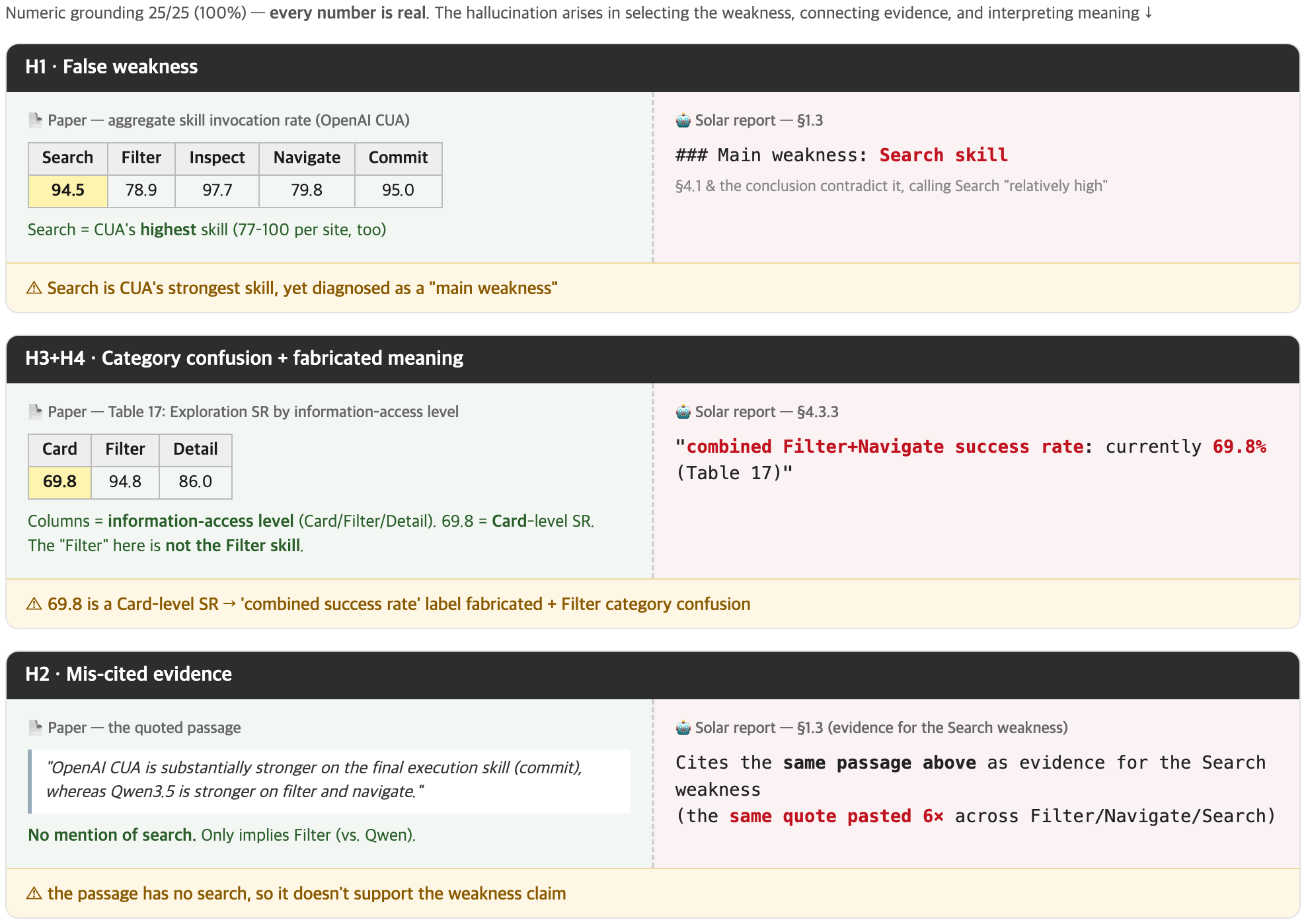Click the 'Filter' header in the skill invocation table
1306x924 pixels.
pyautogui.click(x=141, y=159)
